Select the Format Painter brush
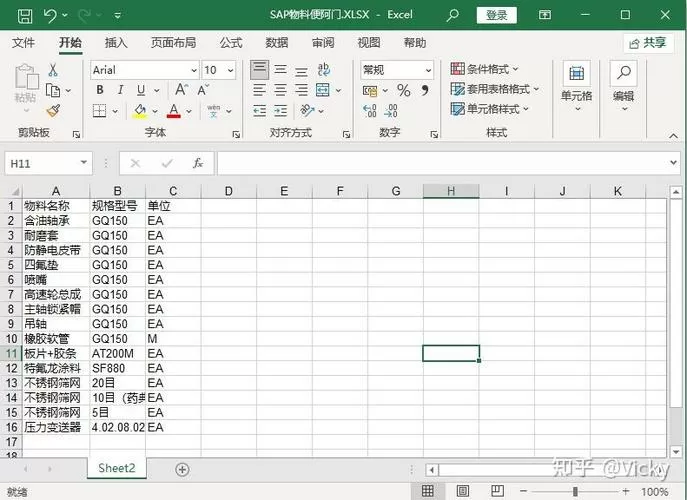Image resolution: width=687 pixels, height=500 pixels. click(53, 111)
